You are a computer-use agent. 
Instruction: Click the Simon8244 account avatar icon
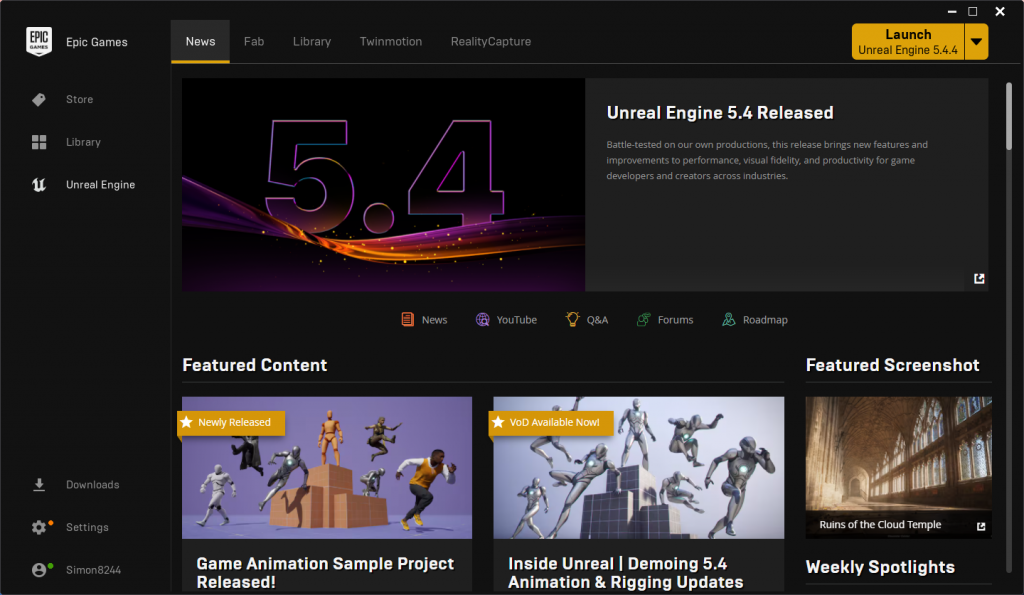click(x=39, y=570)
